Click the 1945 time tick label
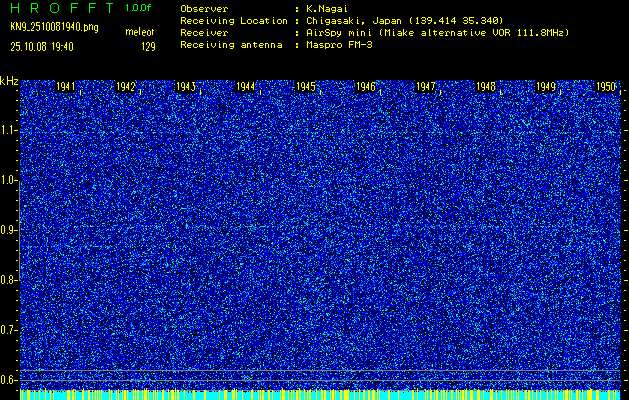The height and width of the screenshot is (400, 629). pyautogui.click(x=306, y=87)
